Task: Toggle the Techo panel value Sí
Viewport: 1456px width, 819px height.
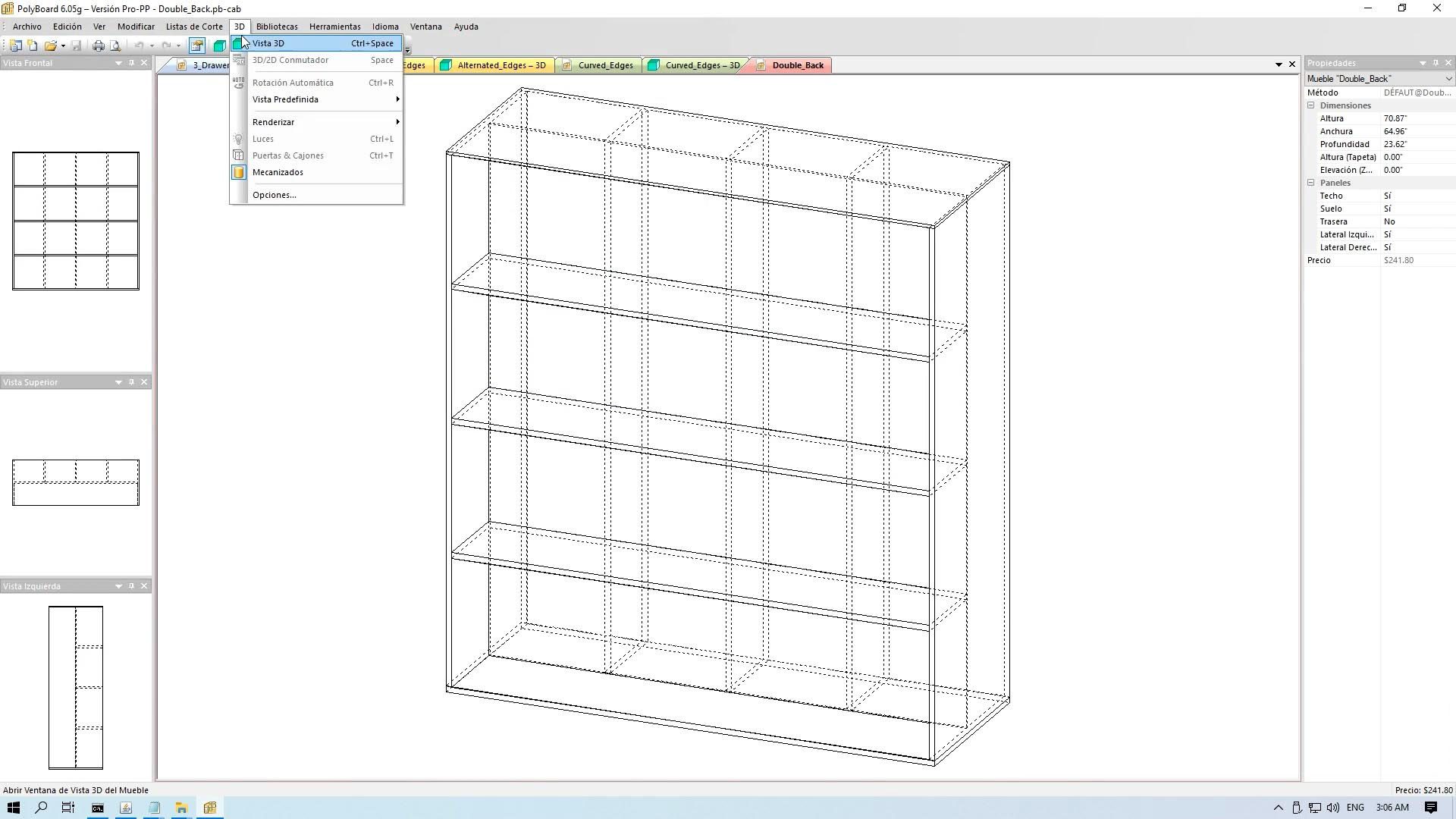Action: tap(1387, 196)
